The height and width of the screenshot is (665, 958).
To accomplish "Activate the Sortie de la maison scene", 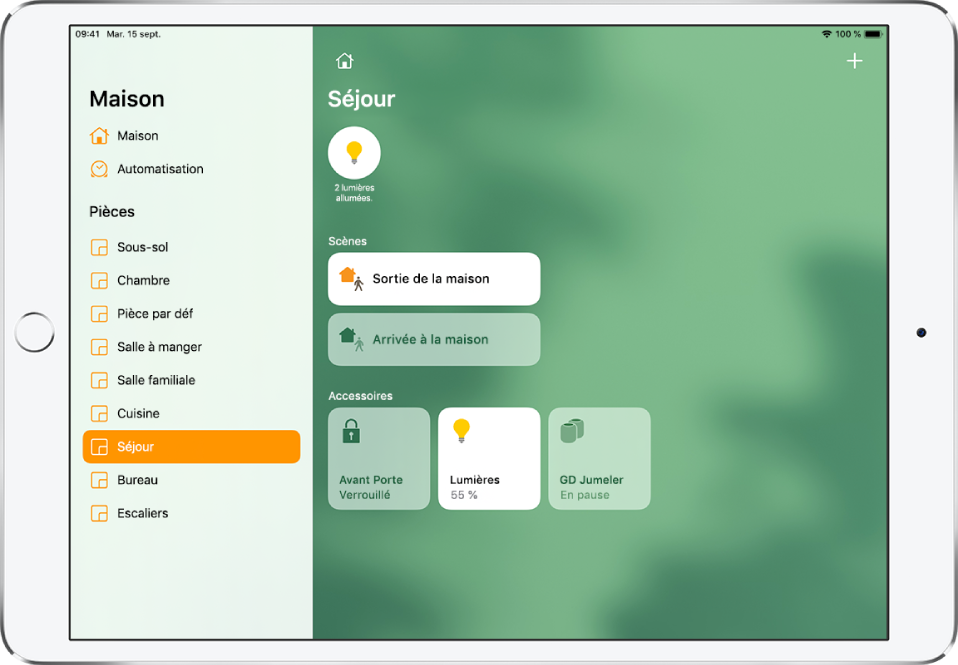I will [434, 279].
